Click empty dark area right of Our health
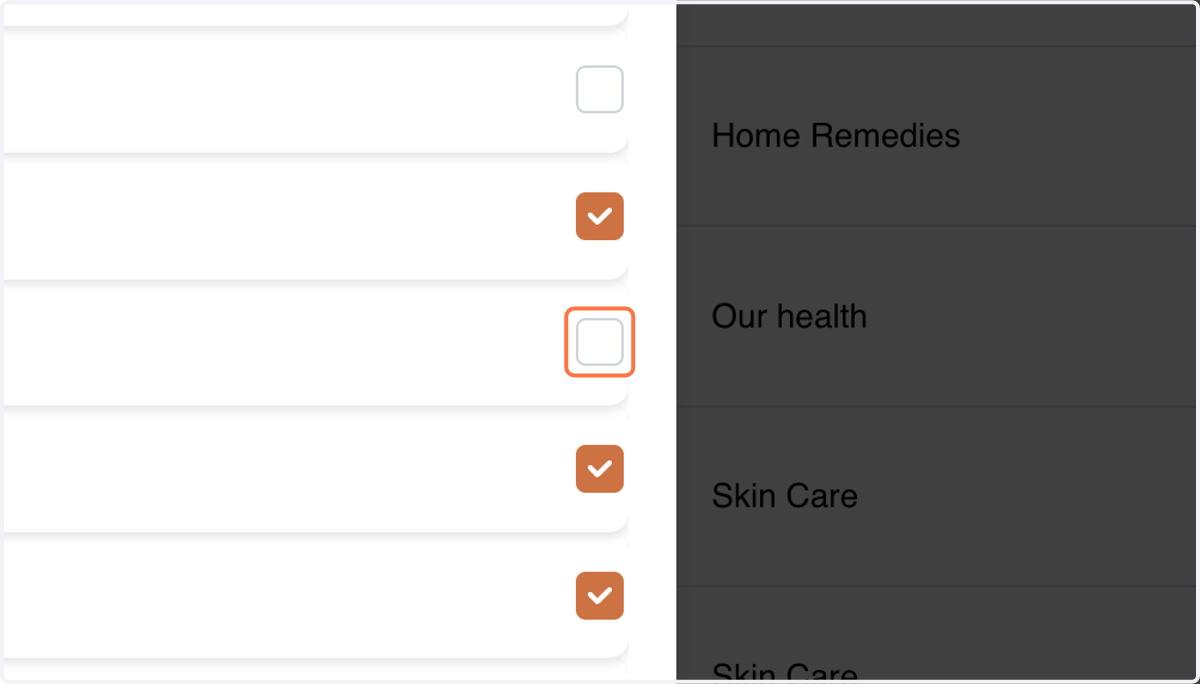The width and height of the screenshot is (1200, 684). [x=1030, y=316]
